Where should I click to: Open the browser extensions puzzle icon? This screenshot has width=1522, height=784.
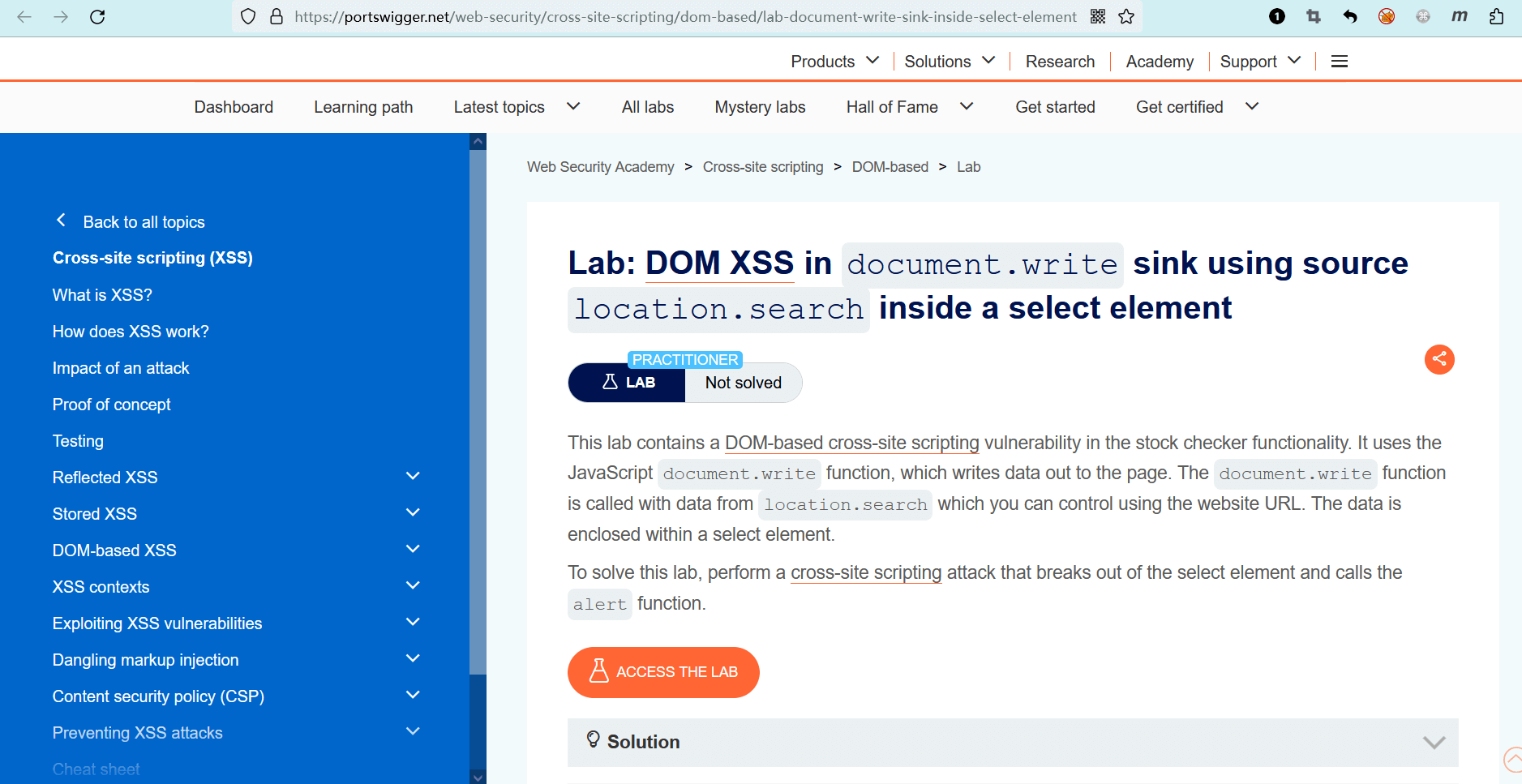[x=1497, y=16]
